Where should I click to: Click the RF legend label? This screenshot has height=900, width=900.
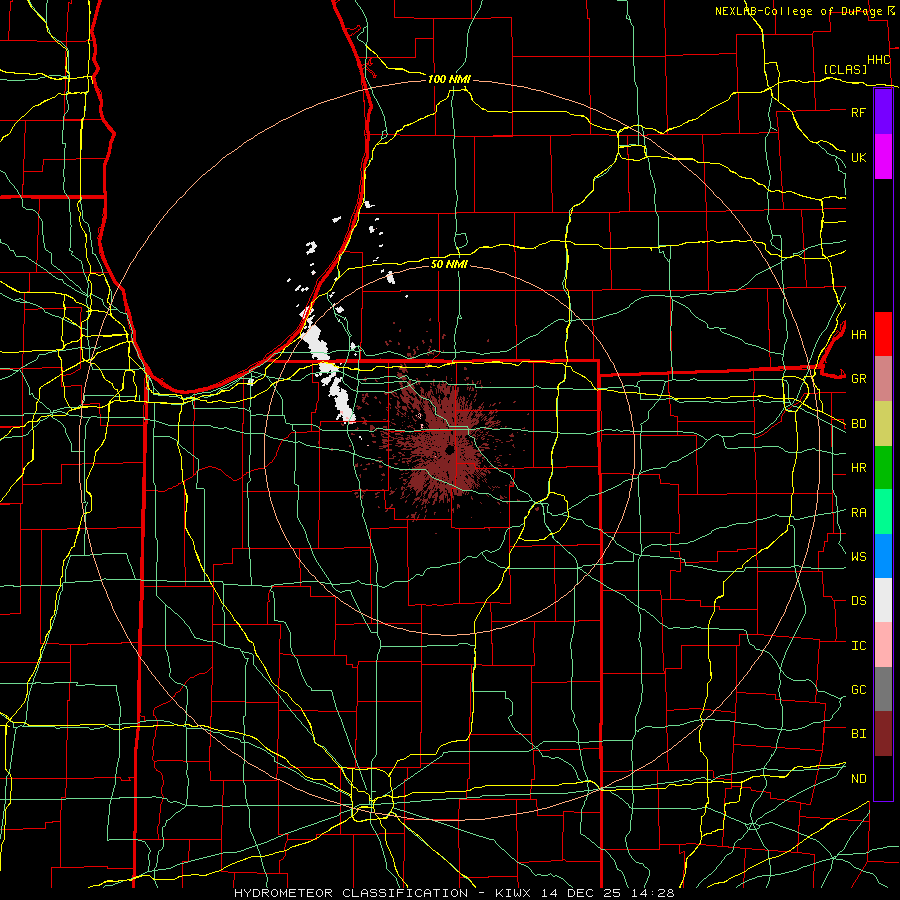point(858,112)
